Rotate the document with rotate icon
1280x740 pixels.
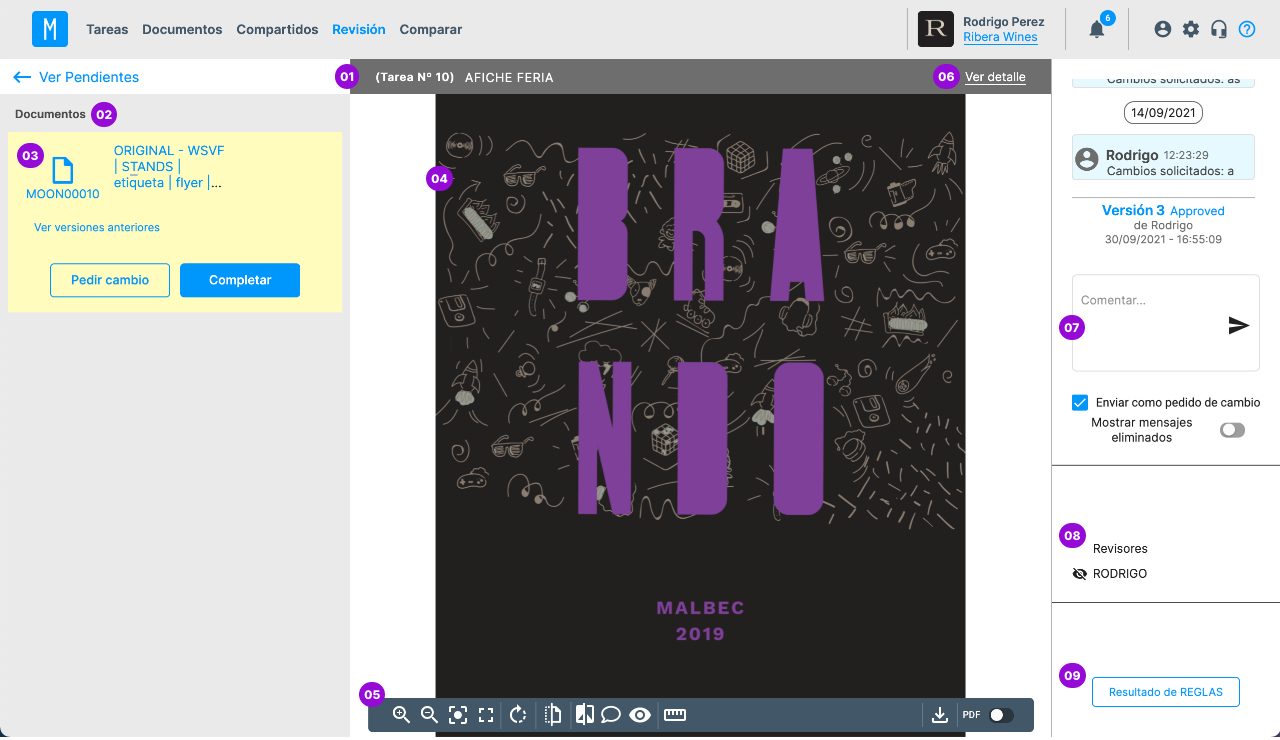pyautogui.click(x=518, y=715)
